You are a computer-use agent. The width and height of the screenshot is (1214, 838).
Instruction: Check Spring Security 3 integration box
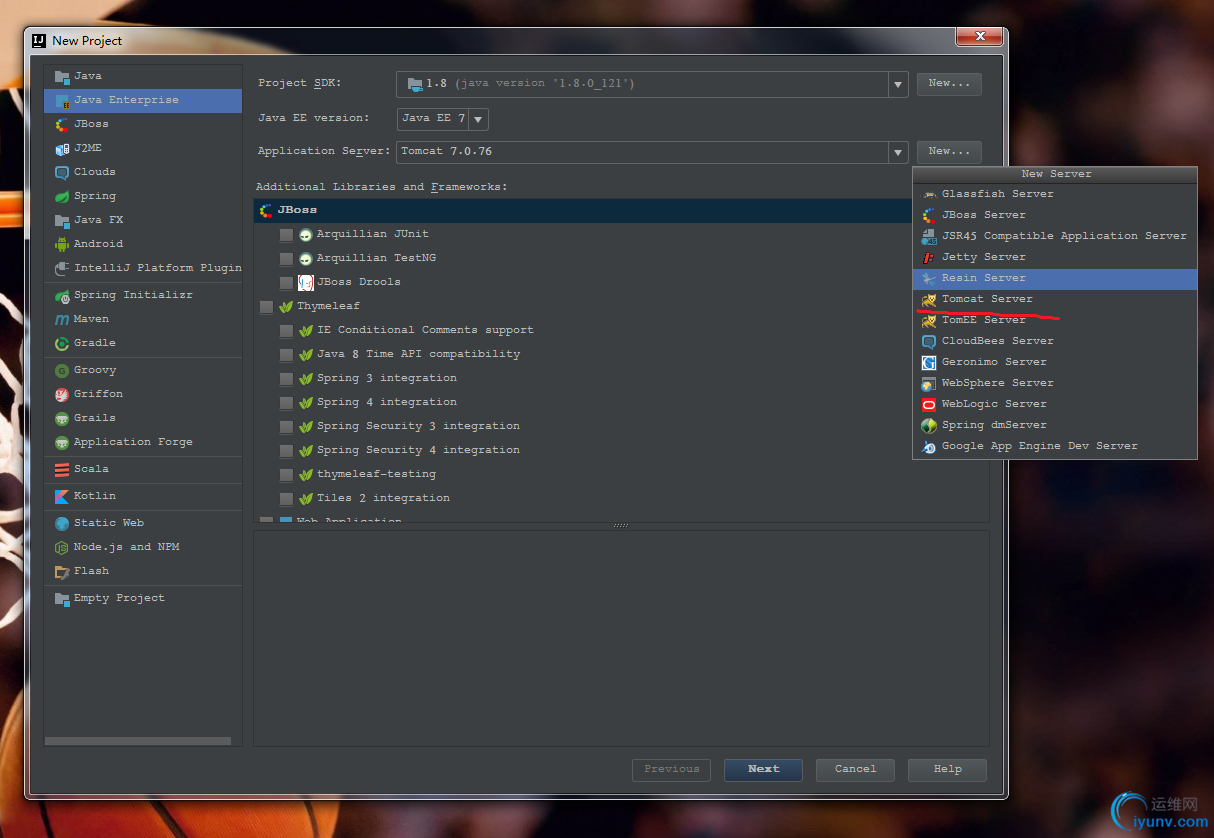(x=287, y=427)
